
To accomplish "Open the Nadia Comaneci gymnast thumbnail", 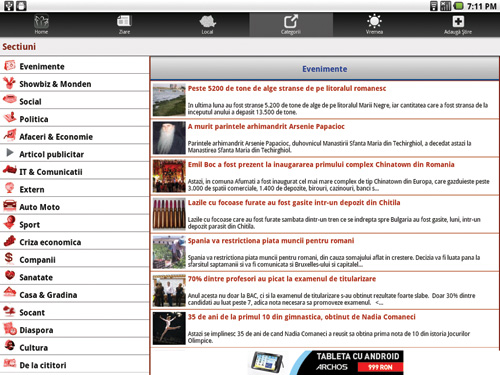I will click(x=169, y=328).
